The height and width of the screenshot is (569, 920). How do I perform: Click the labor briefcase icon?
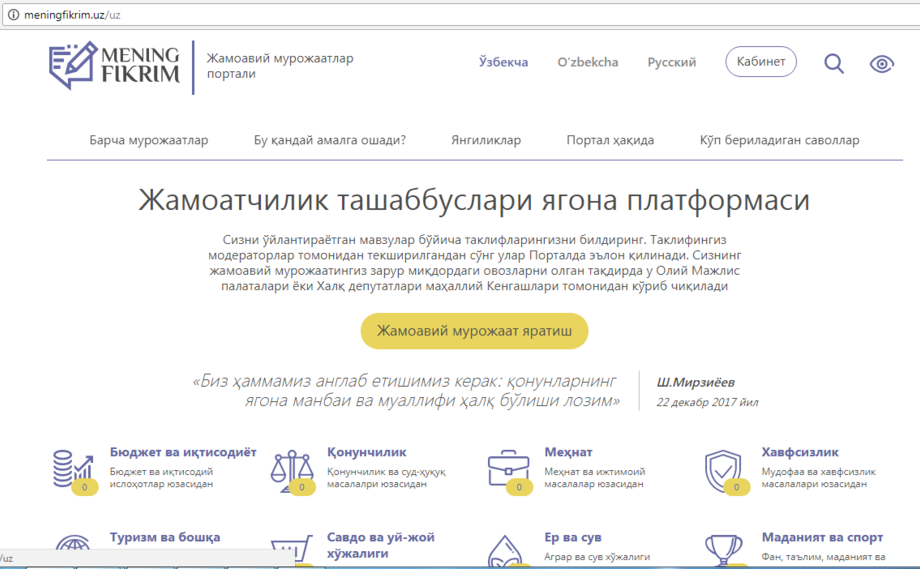(x=508, y=469)
